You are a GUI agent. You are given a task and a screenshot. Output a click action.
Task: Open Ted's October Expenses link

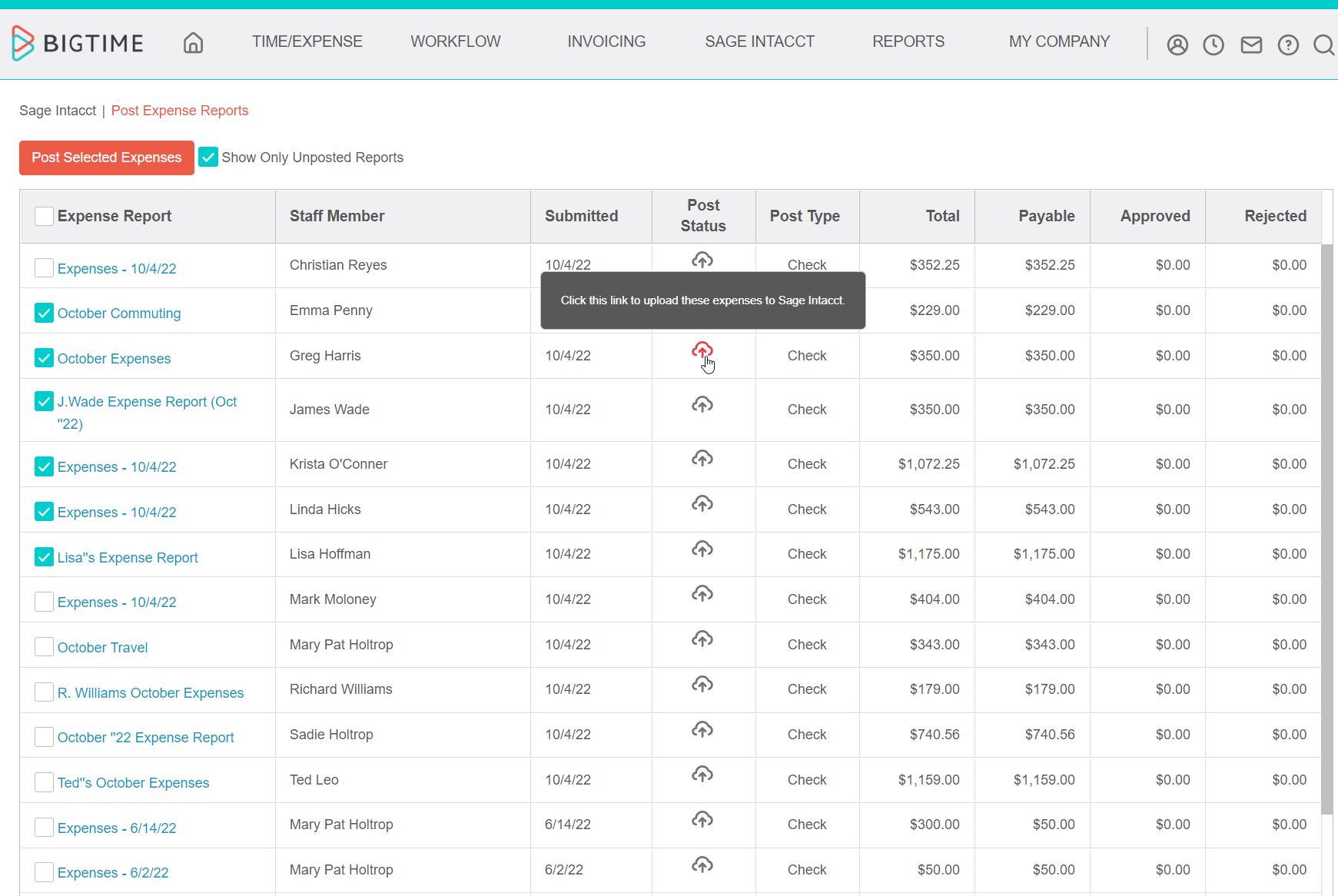click(134, 783)
